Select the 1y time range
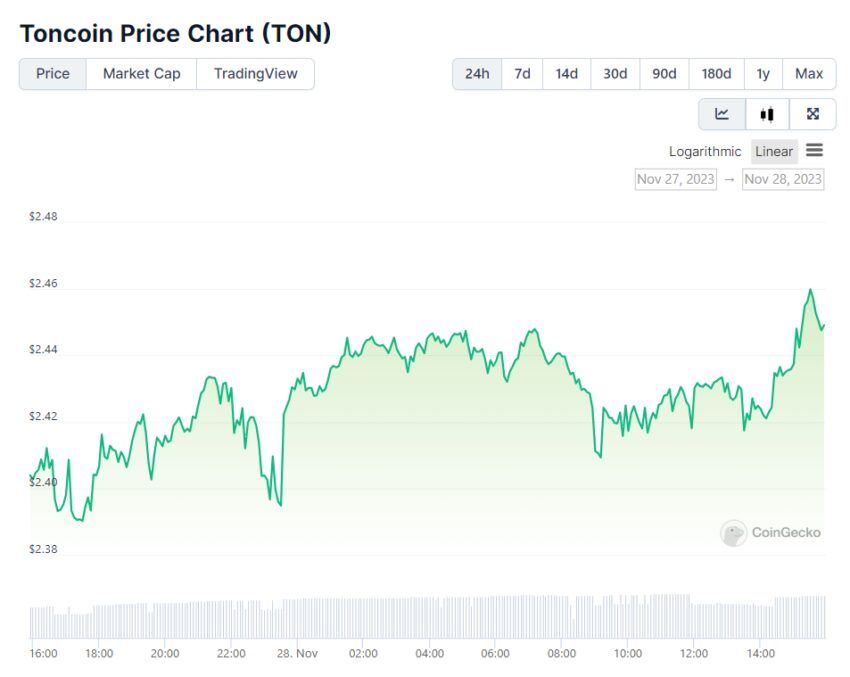Screen dimensions: 850x677 pyautogui.click(x=763, y=74)
